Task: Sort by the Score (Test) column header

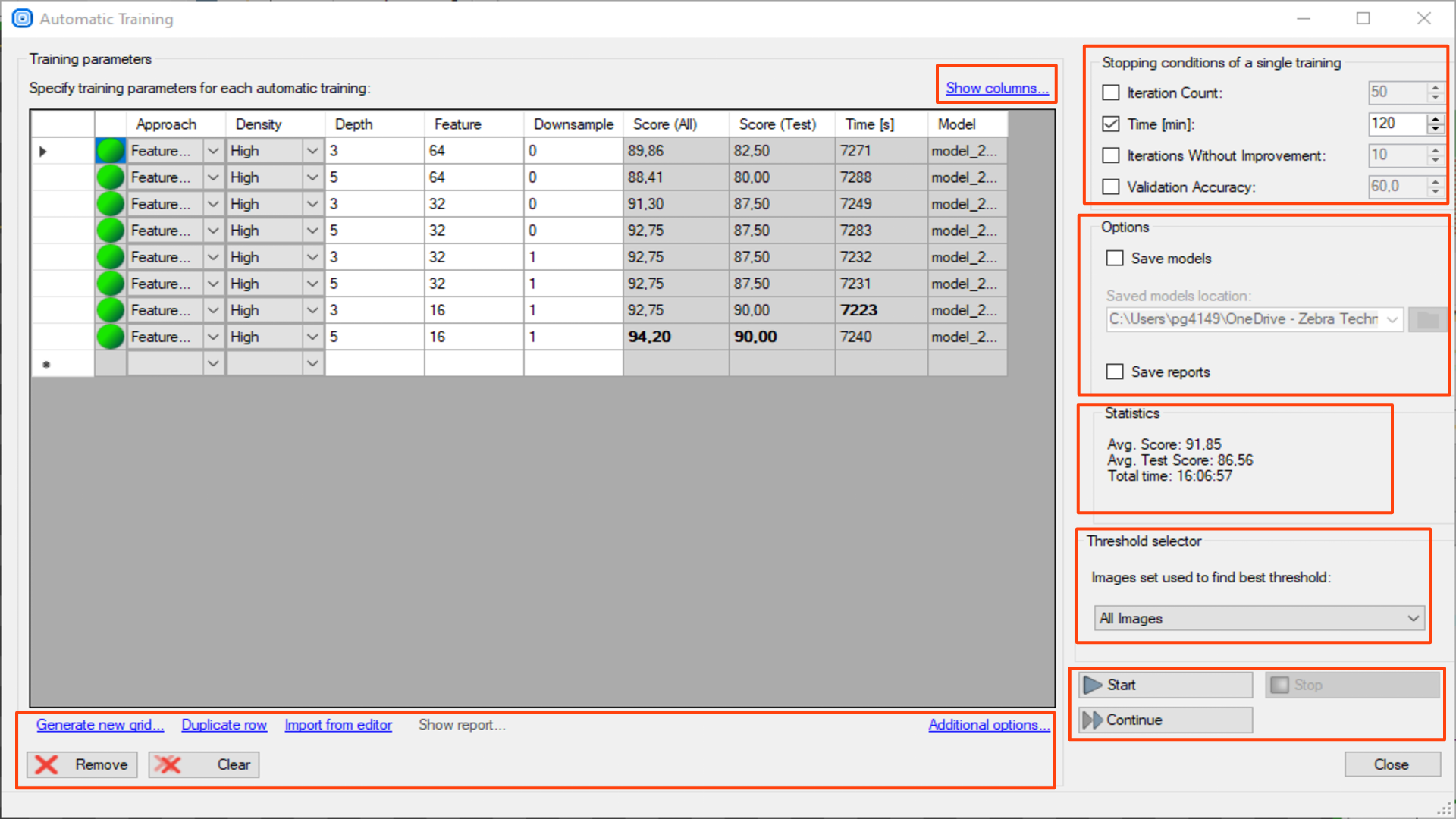Action: [777, 124]
